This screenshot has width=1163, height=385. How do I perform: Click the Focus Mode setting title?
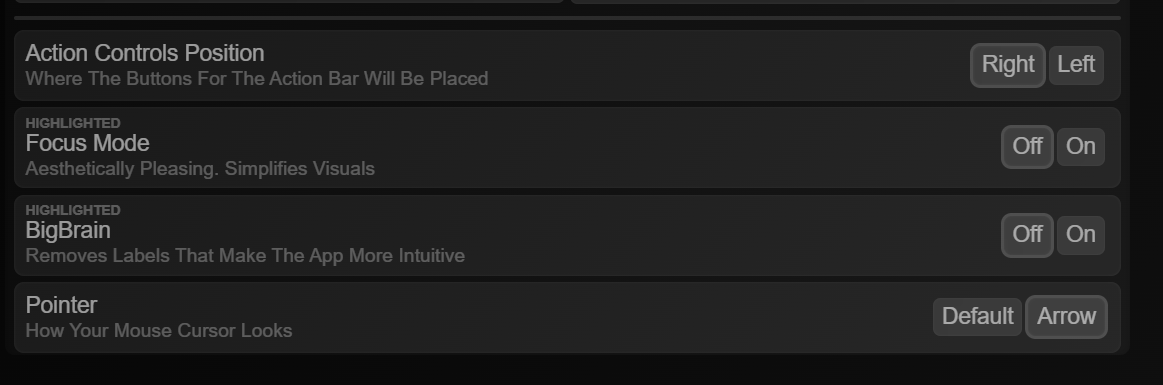(x=88, y=143)
